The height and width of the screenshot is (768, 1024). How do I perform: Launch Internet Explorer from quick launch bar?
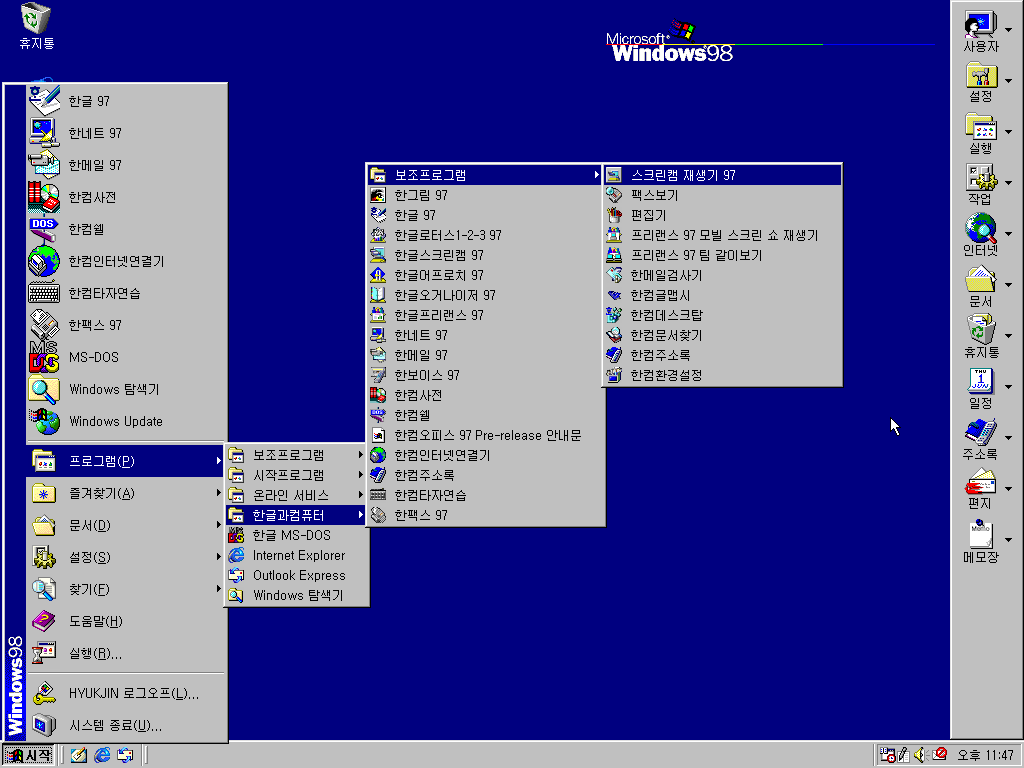(x=102, y=755)
